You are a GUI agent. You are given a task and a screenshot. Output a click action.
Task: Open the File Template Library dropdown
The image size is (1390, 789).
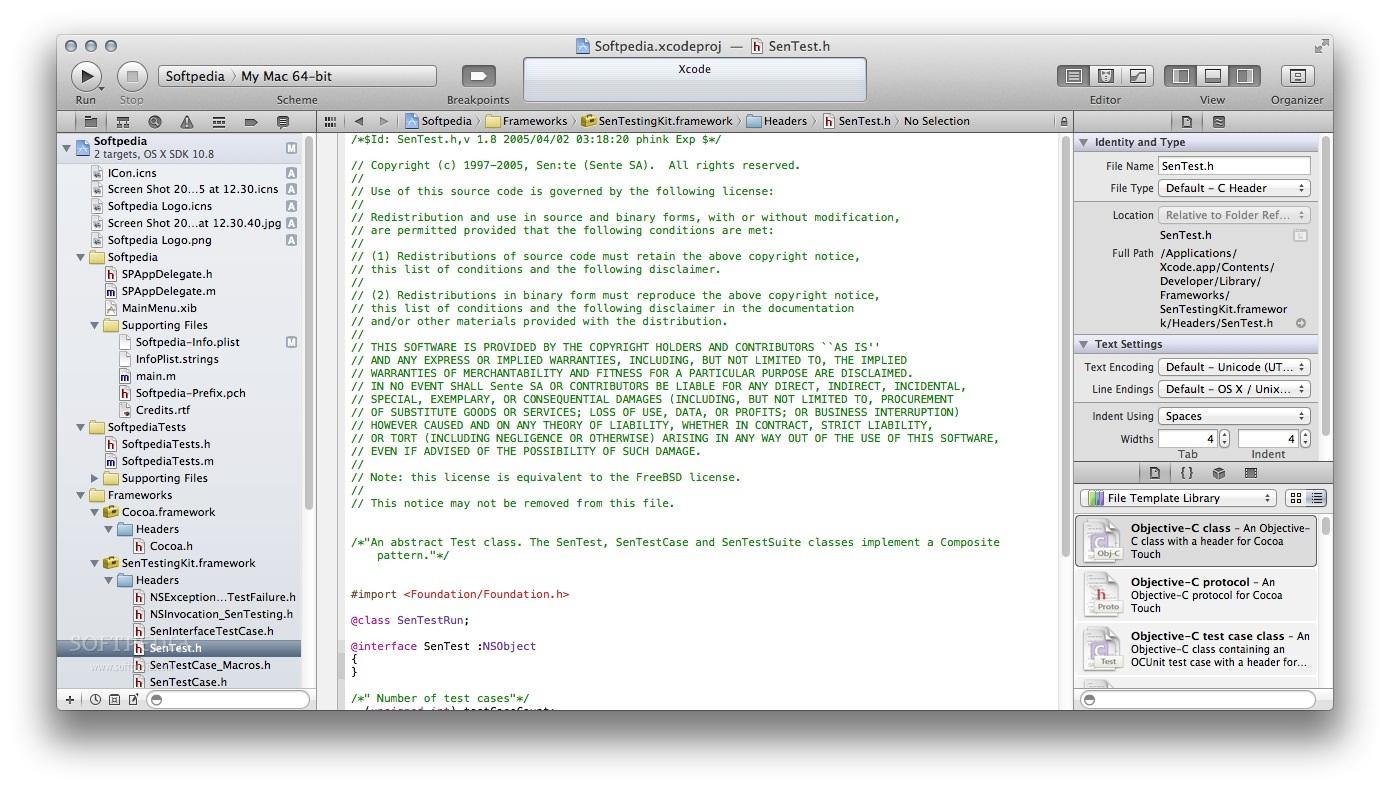[x=1178, y=498]
